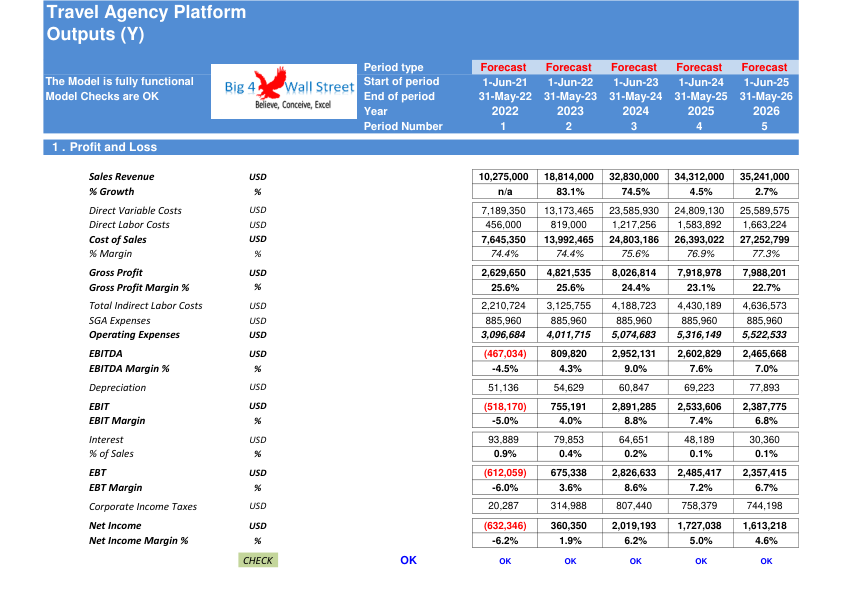Select the '% Growth' row label
842x596 pixels.
coord(112,192)
